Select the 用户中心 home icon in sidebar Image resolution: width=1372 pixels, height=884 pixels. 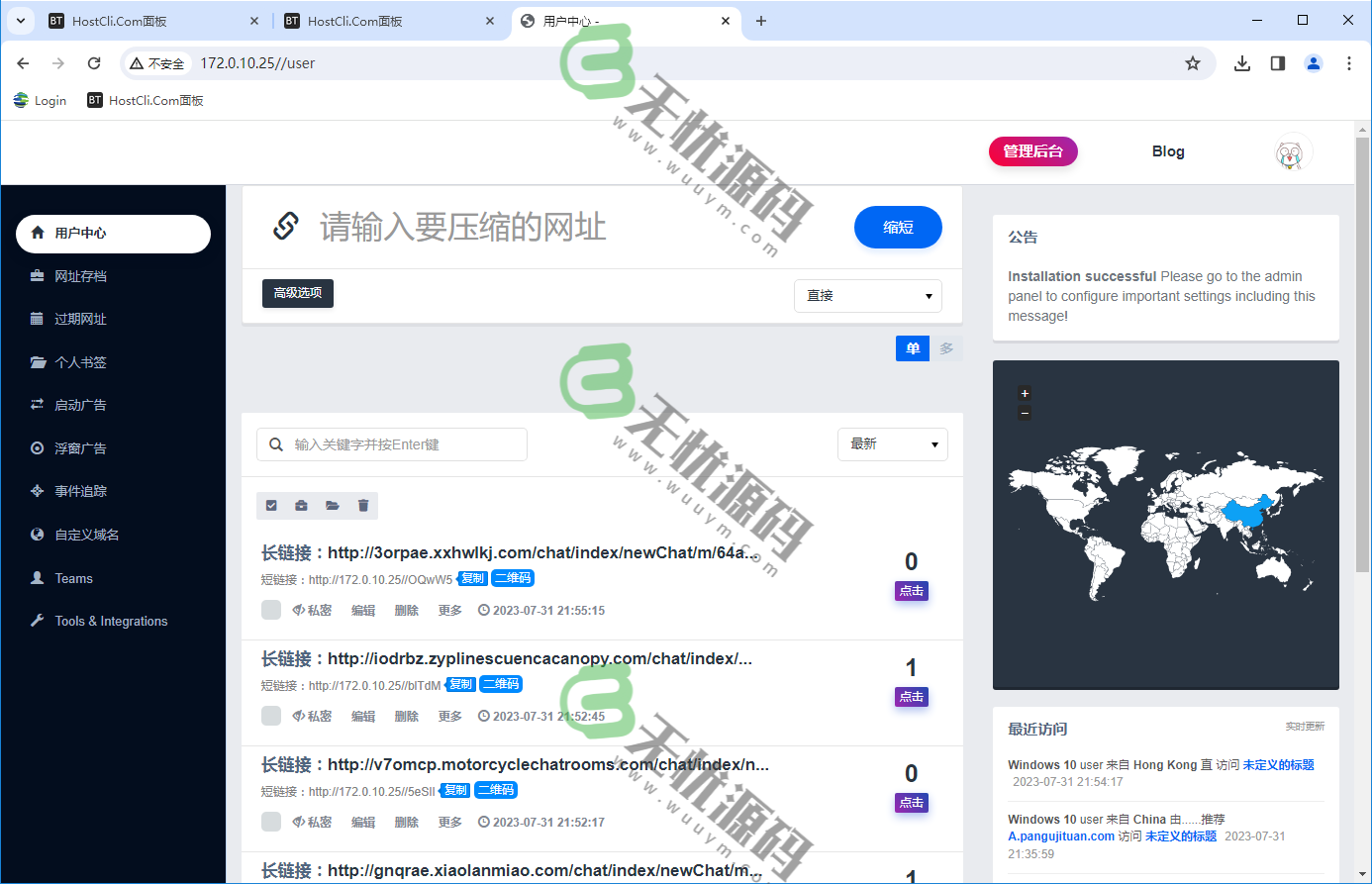37,234
